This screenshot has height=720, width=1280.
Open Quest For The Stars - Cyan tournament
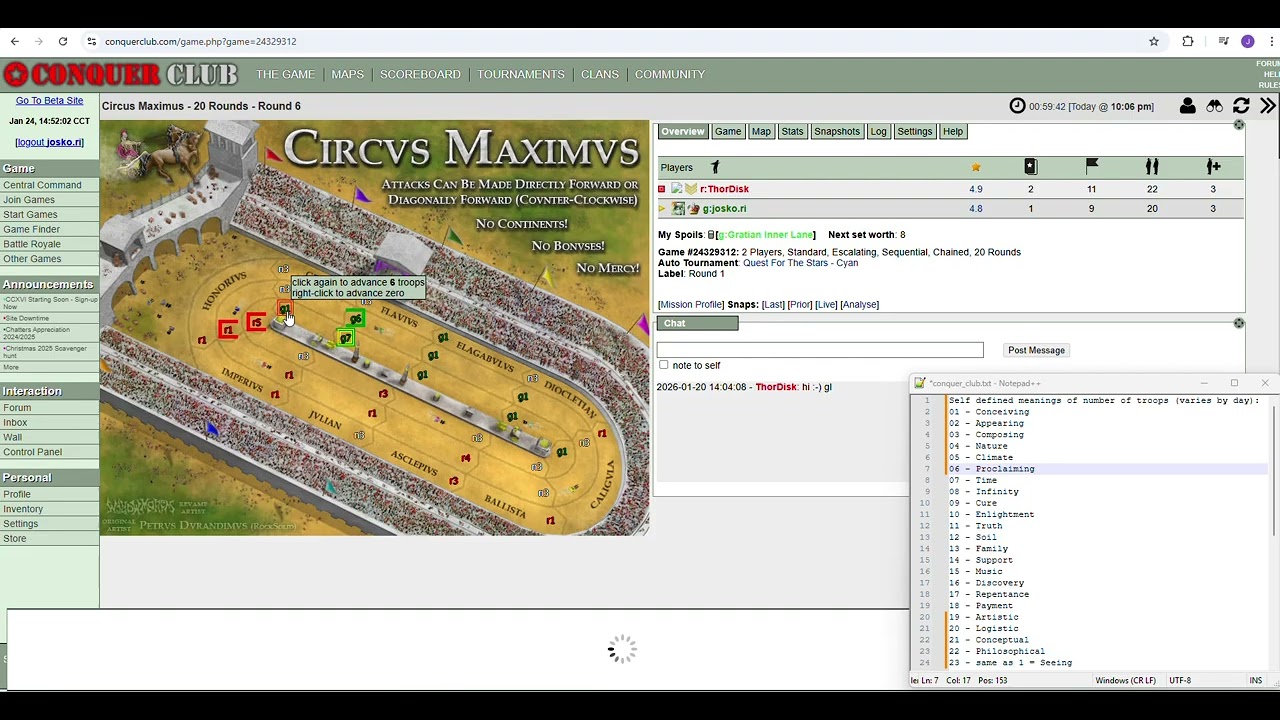800,263
